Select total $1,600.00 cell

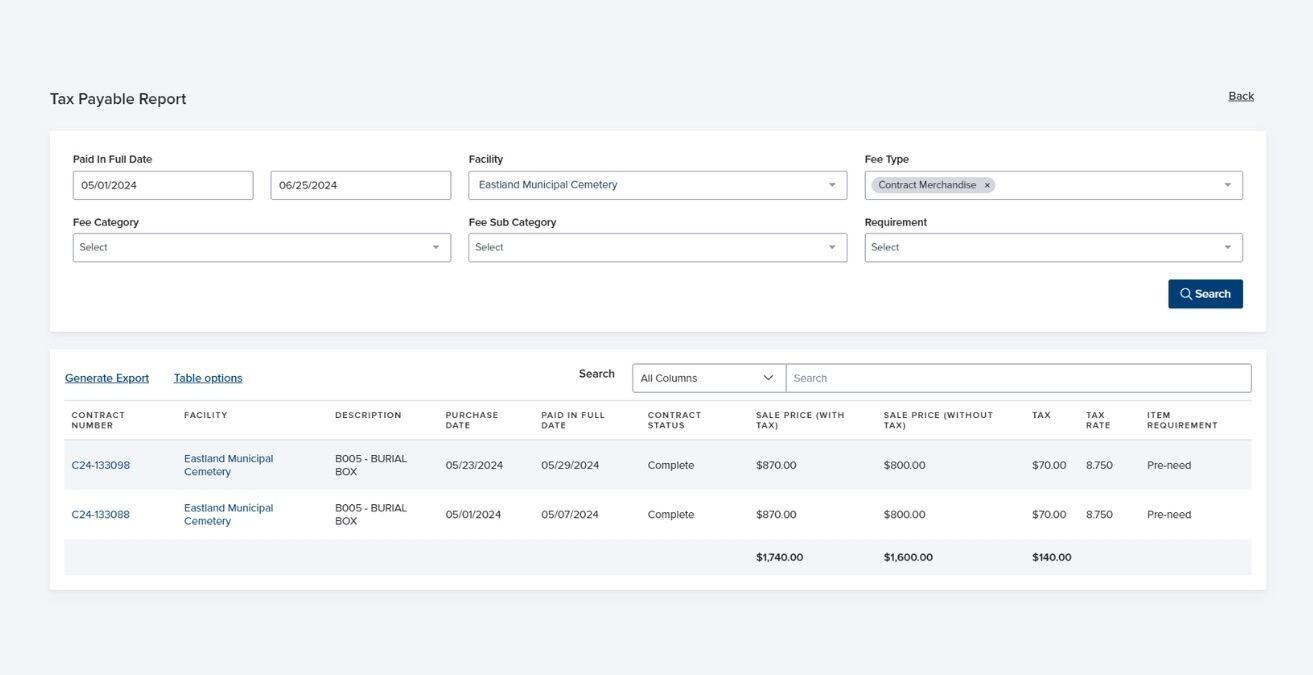pyautogui.click(x=908, y=558)
